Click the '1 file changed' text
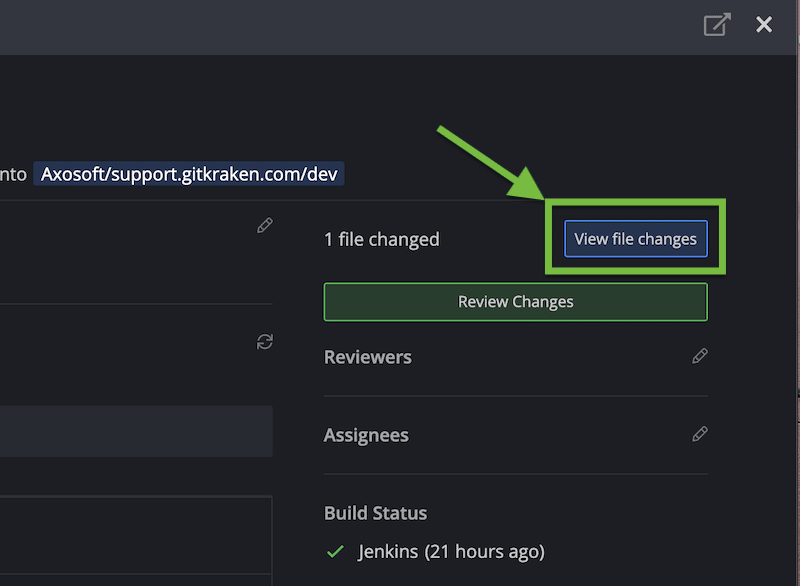This screenshot has height=586, width=800. click(381, 239)
